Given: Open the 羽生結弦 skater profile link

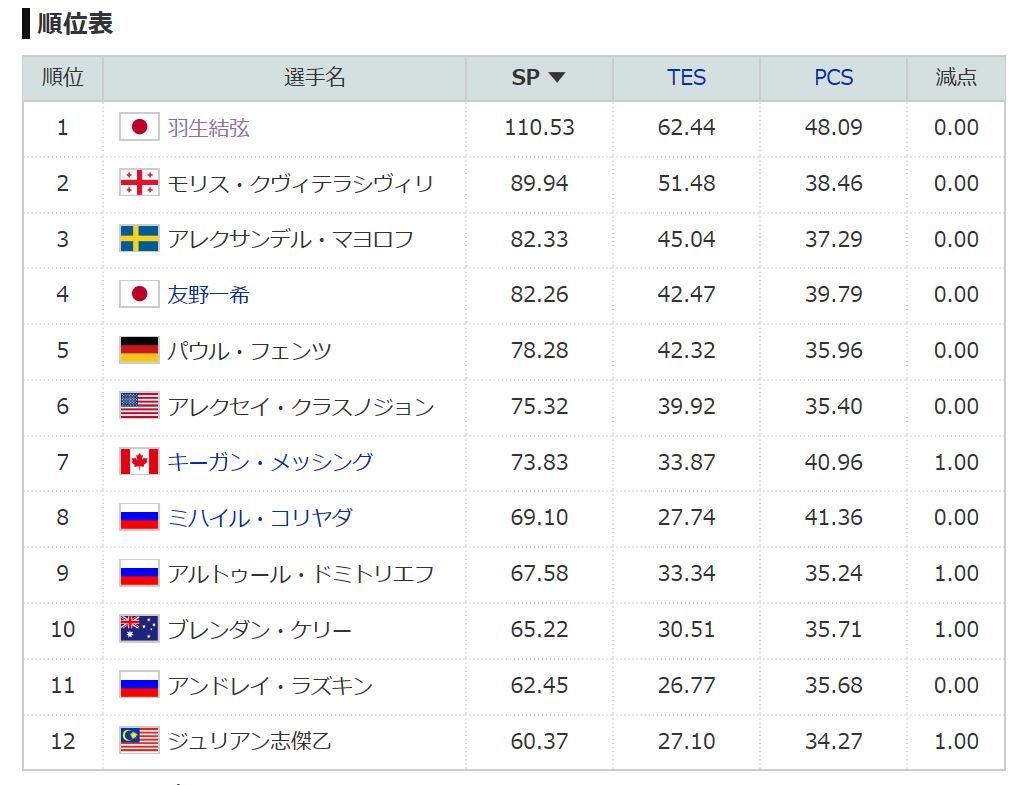Looking at the screenshot, I should click(x=208, y=128).
